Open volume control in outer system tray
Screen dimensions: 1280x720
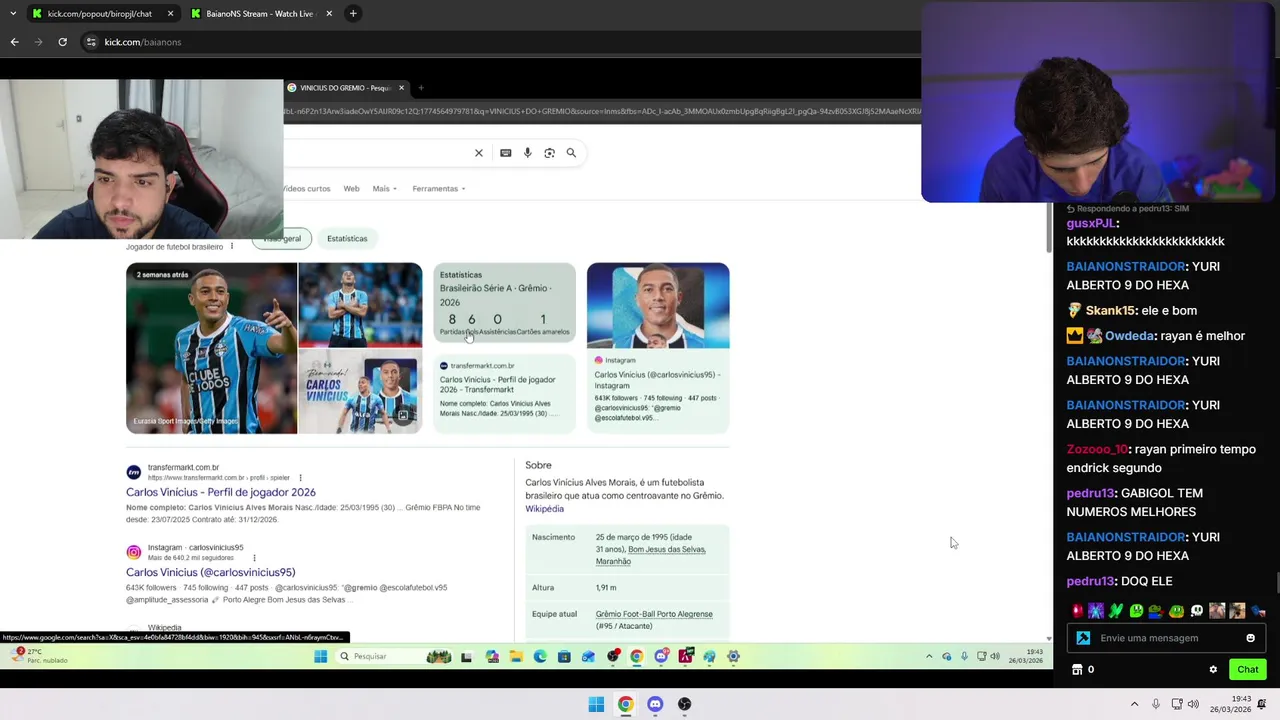click(x=1193, y=704)
